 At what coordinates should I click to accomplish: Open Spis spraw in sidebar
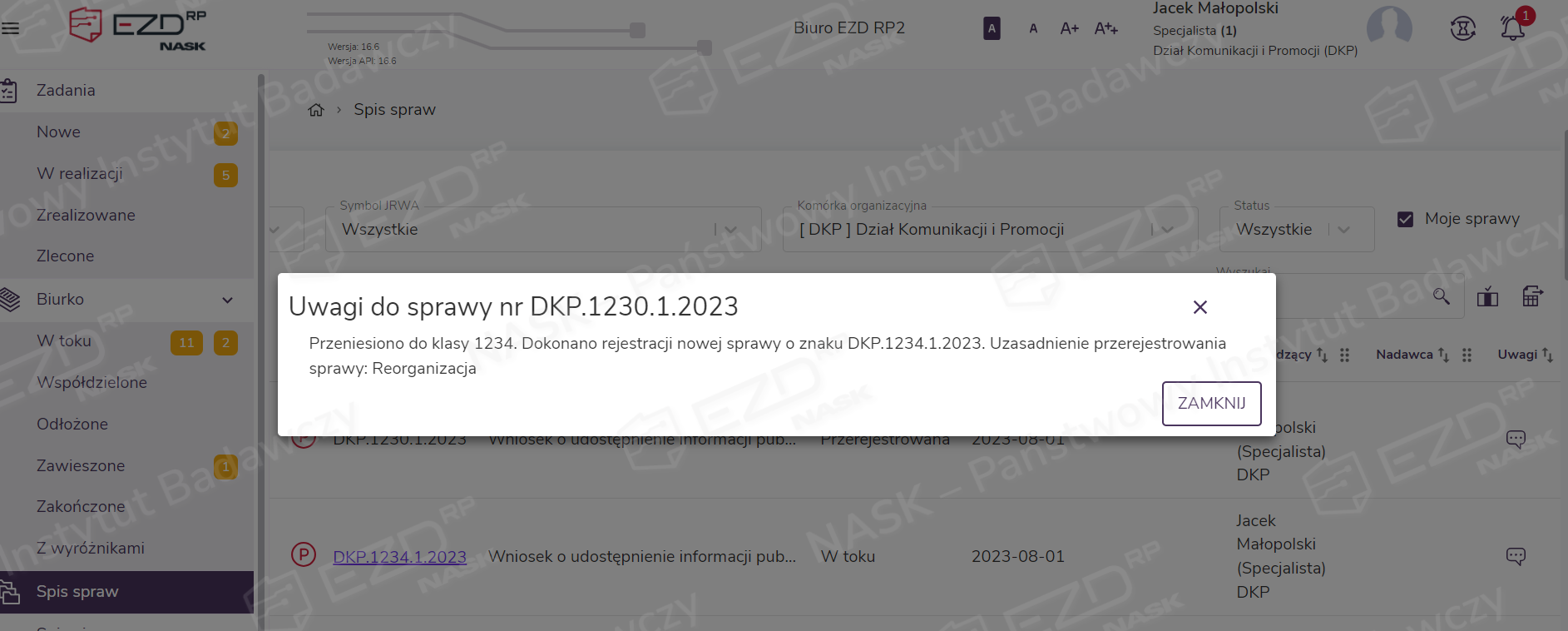77,592
